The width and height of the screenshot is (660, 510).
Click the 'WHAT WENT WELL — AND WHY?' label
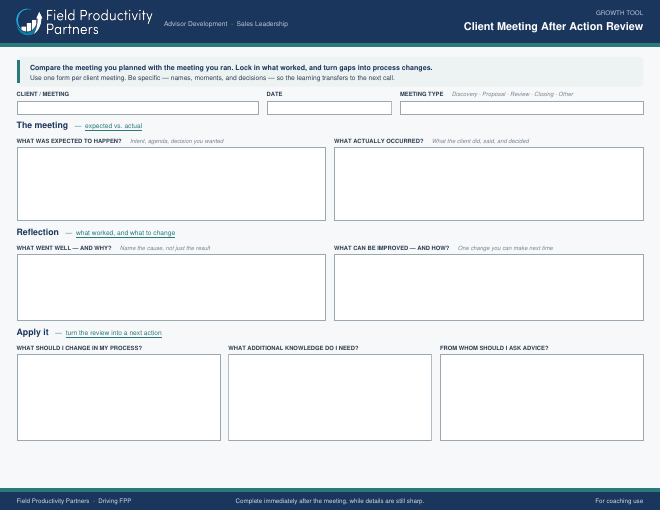point(64,248)
